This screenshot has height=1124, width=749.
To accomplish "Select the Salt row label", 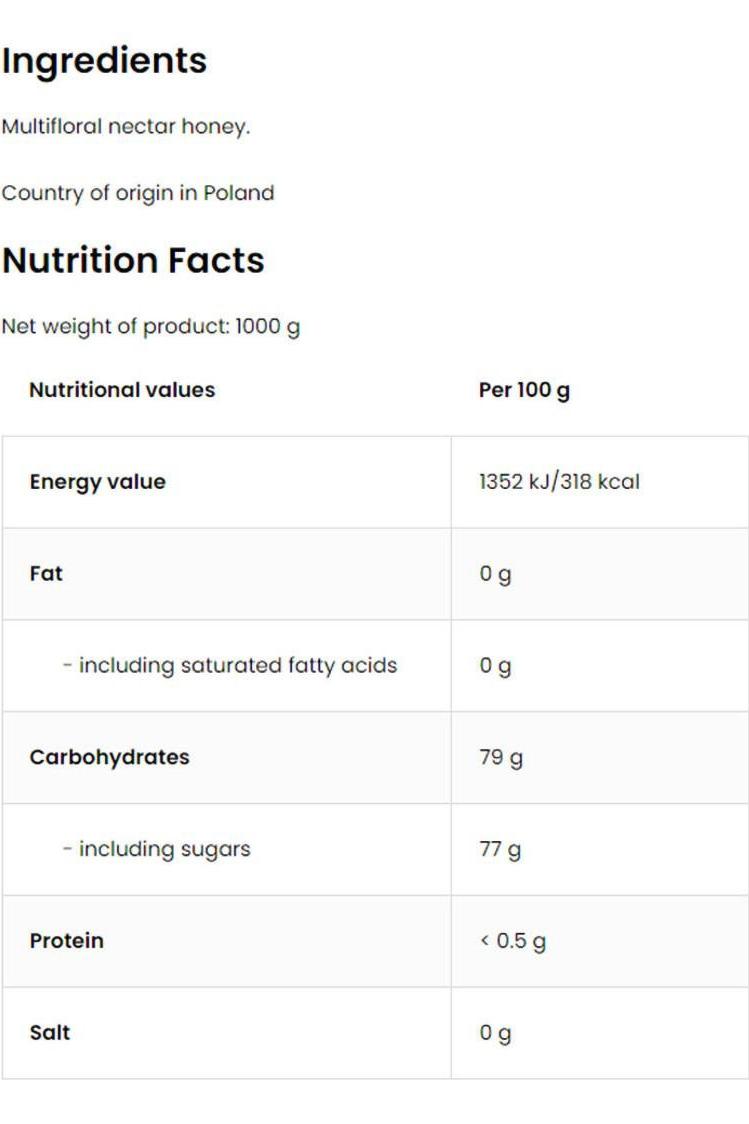I will point(50,1033).
